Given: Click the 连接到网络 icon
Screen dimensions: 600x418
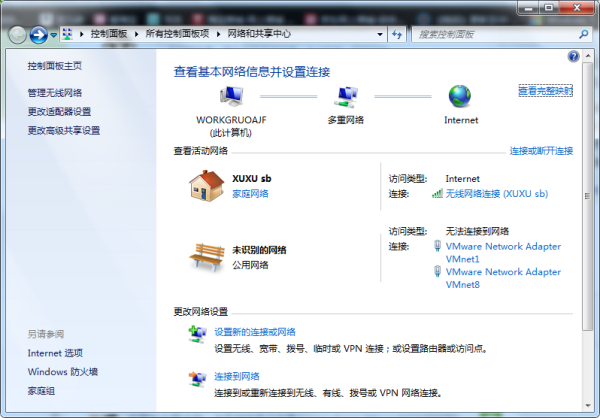Looking at the screenshot, I should [197, 379].
